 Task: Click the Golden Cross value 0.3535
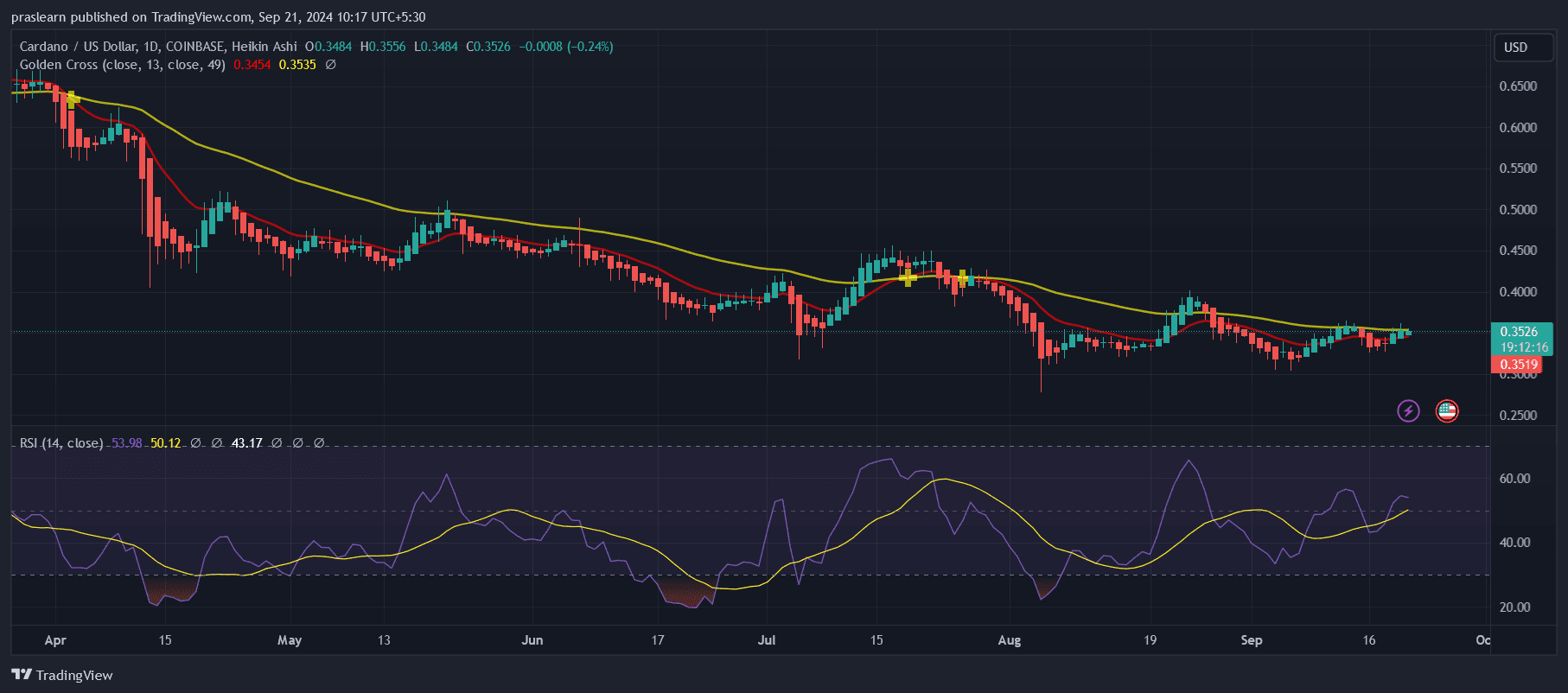298,65
